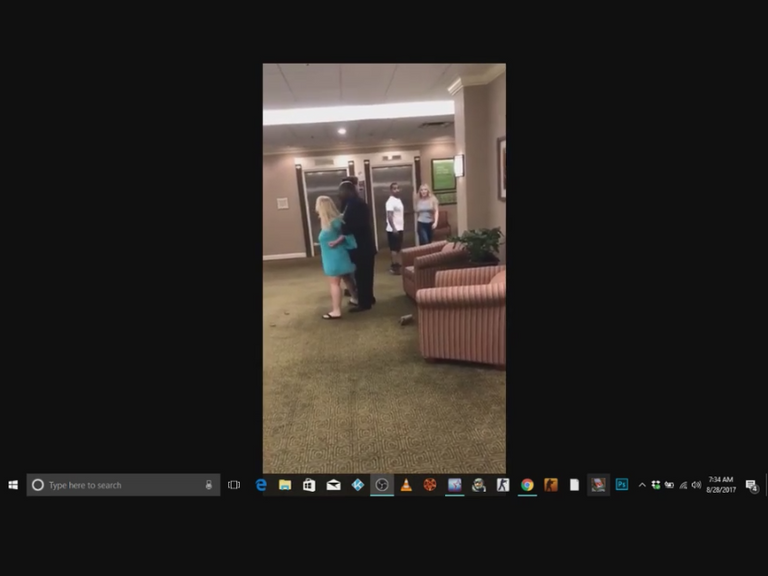Image resolution: width=768 pixels, height=576 pixels.
Task: Open the Action Center notifications icon
Action: pyautogui.click(x=752, y=485)
